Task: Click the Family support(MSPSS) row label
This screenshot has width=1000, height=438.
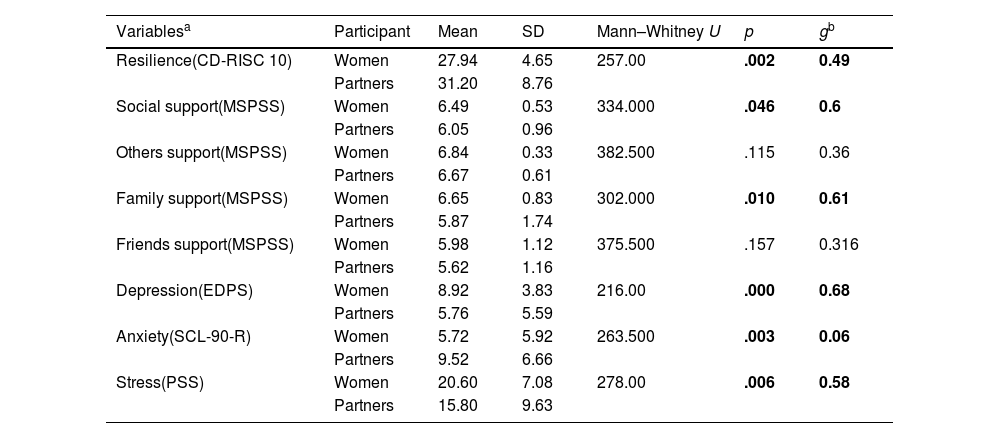Action: point(202,198)
